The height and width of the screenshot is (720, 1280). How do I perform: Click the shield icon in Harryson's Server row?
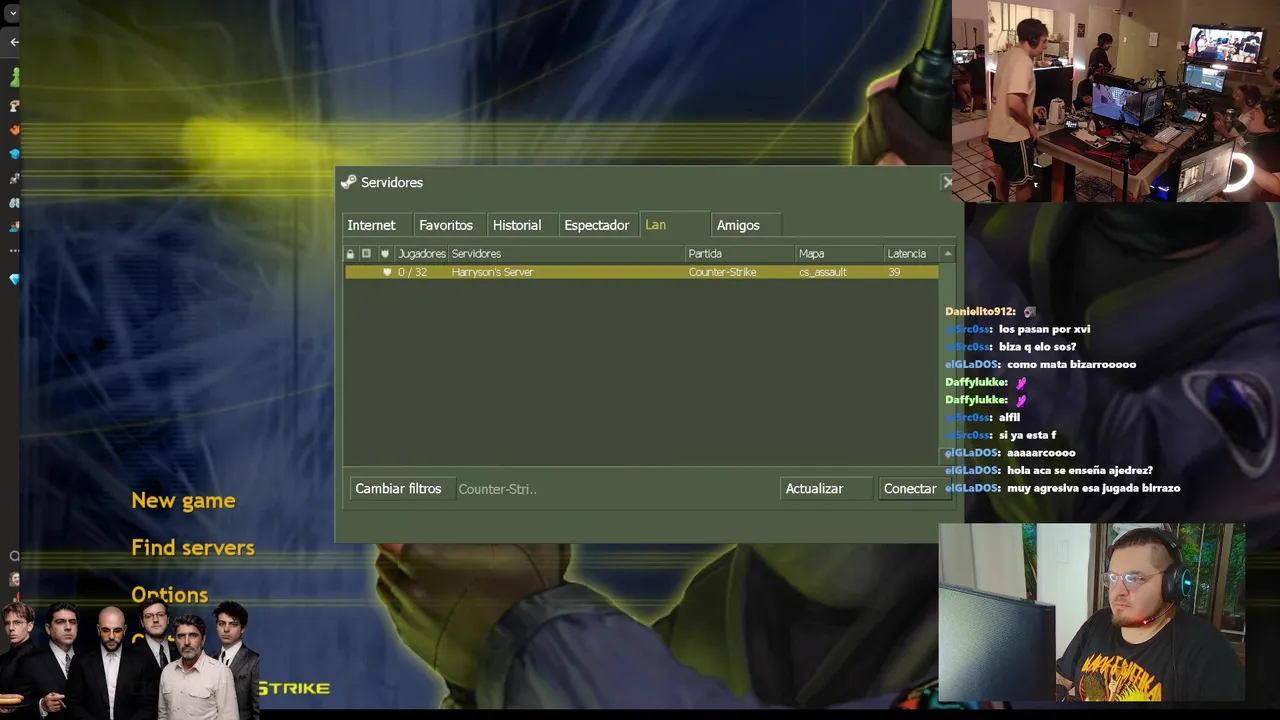pos(387,272)
